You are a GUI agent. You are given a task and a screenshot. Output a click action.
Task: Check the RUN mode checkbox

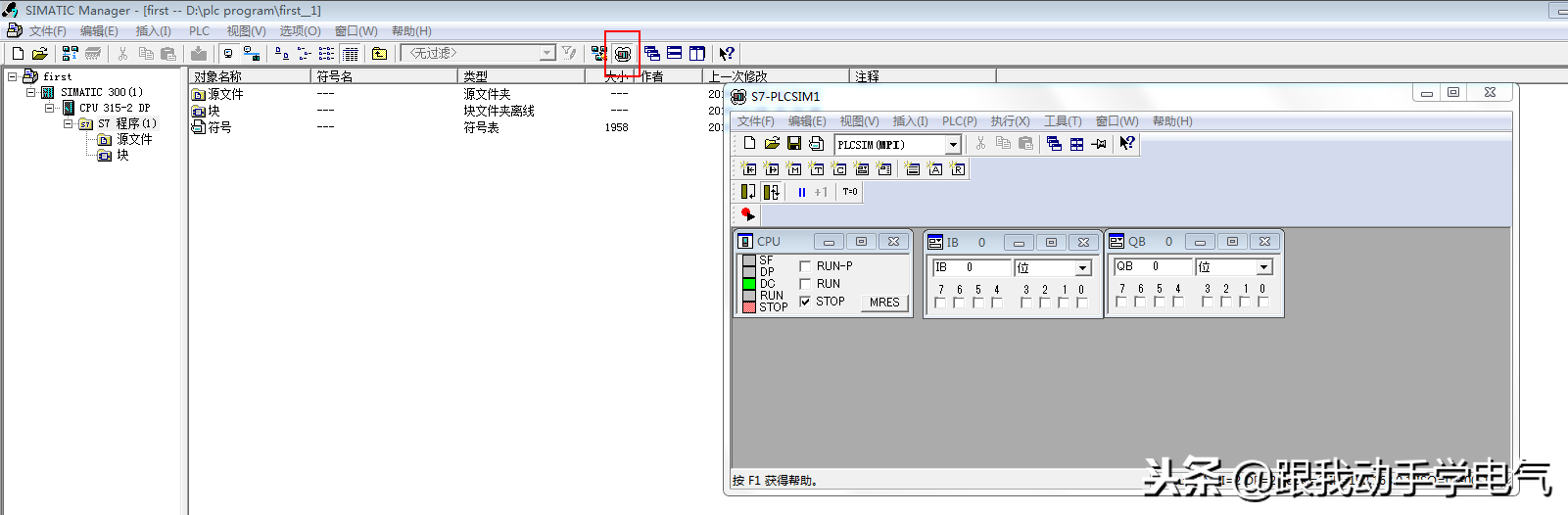point(805,284)
